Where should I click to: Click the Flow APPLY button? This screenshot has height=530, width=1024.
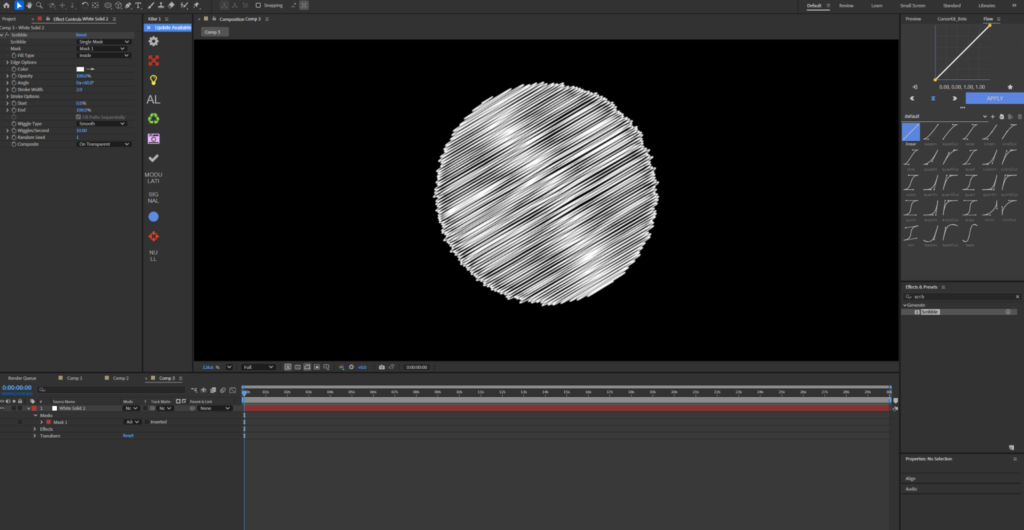pyautogui.click(x=995, y=98)
